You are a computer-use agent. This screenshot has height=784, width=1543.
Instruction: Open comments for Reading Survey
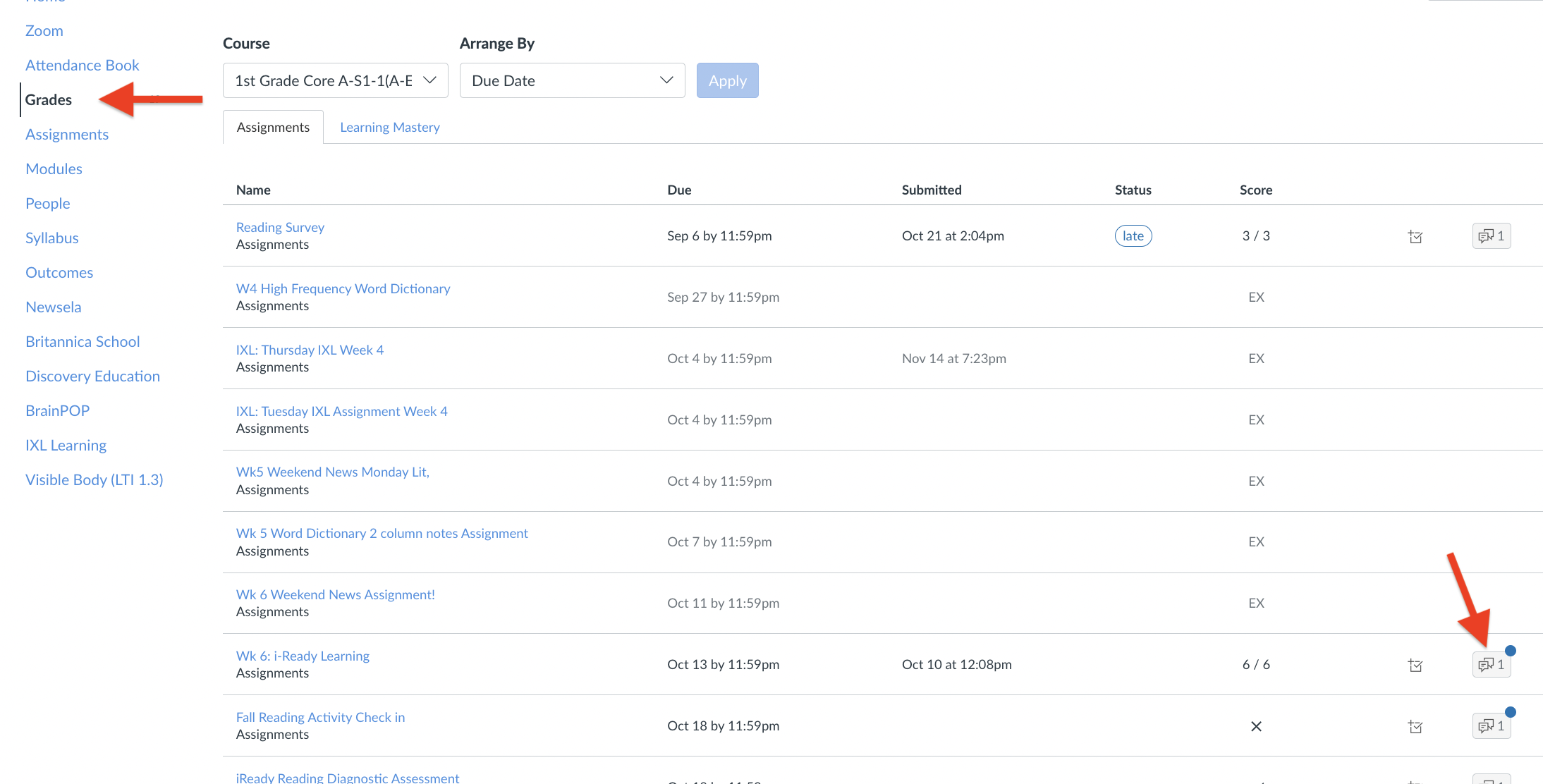[x=1491, y=236]
